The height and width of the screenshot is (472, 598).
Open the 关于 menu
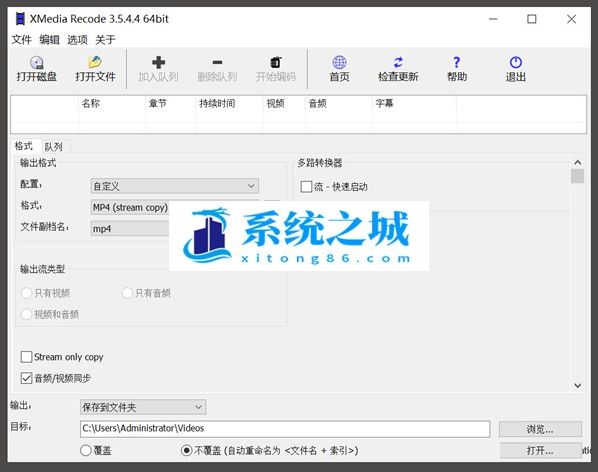coord(105,39)
